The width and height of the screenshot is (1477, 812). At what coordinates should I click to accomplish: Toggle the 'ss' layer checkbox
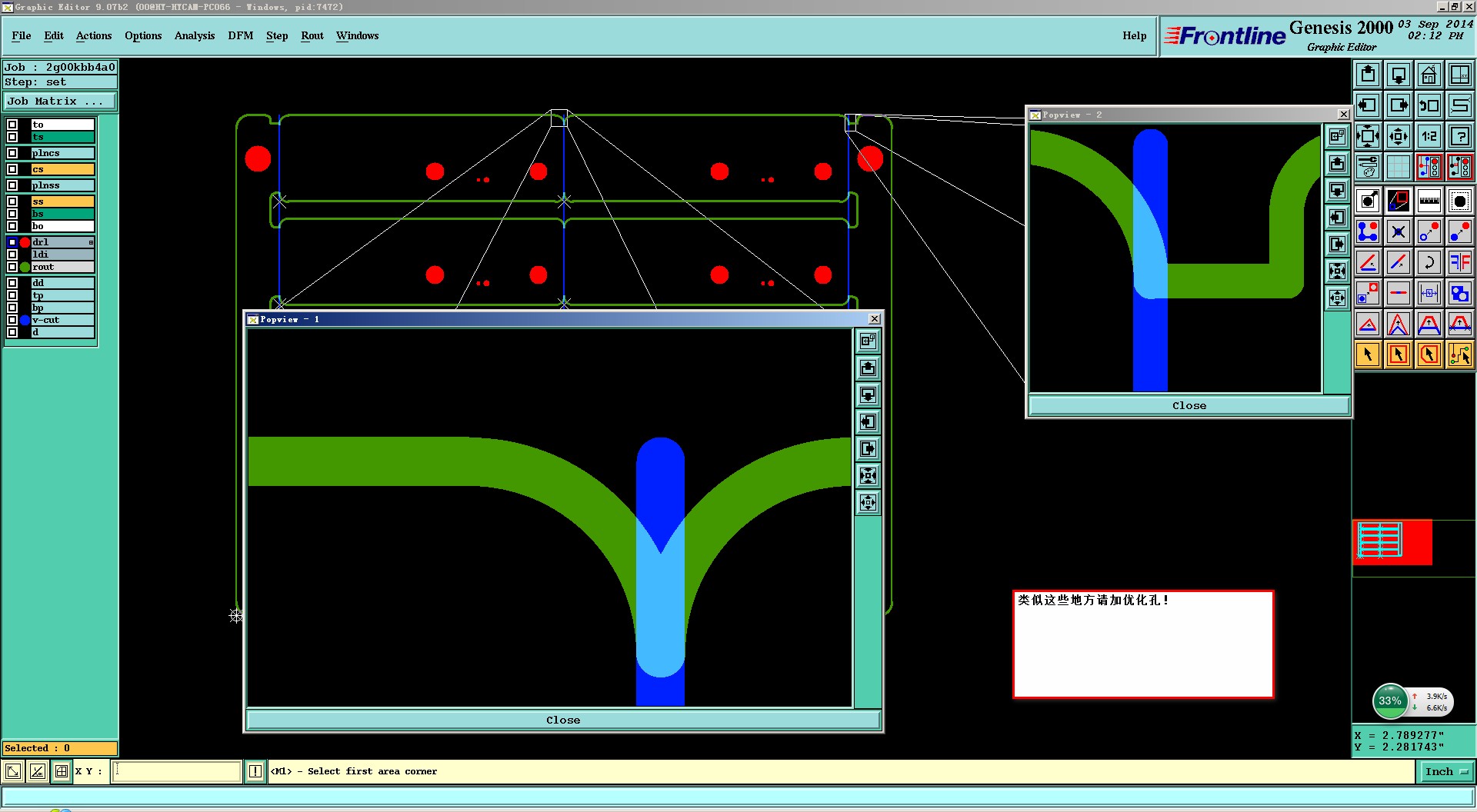[12, 201]
